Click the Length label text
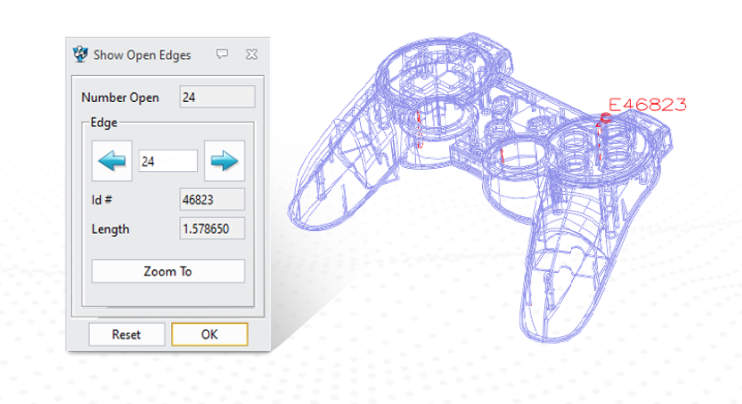 point(110,229)
